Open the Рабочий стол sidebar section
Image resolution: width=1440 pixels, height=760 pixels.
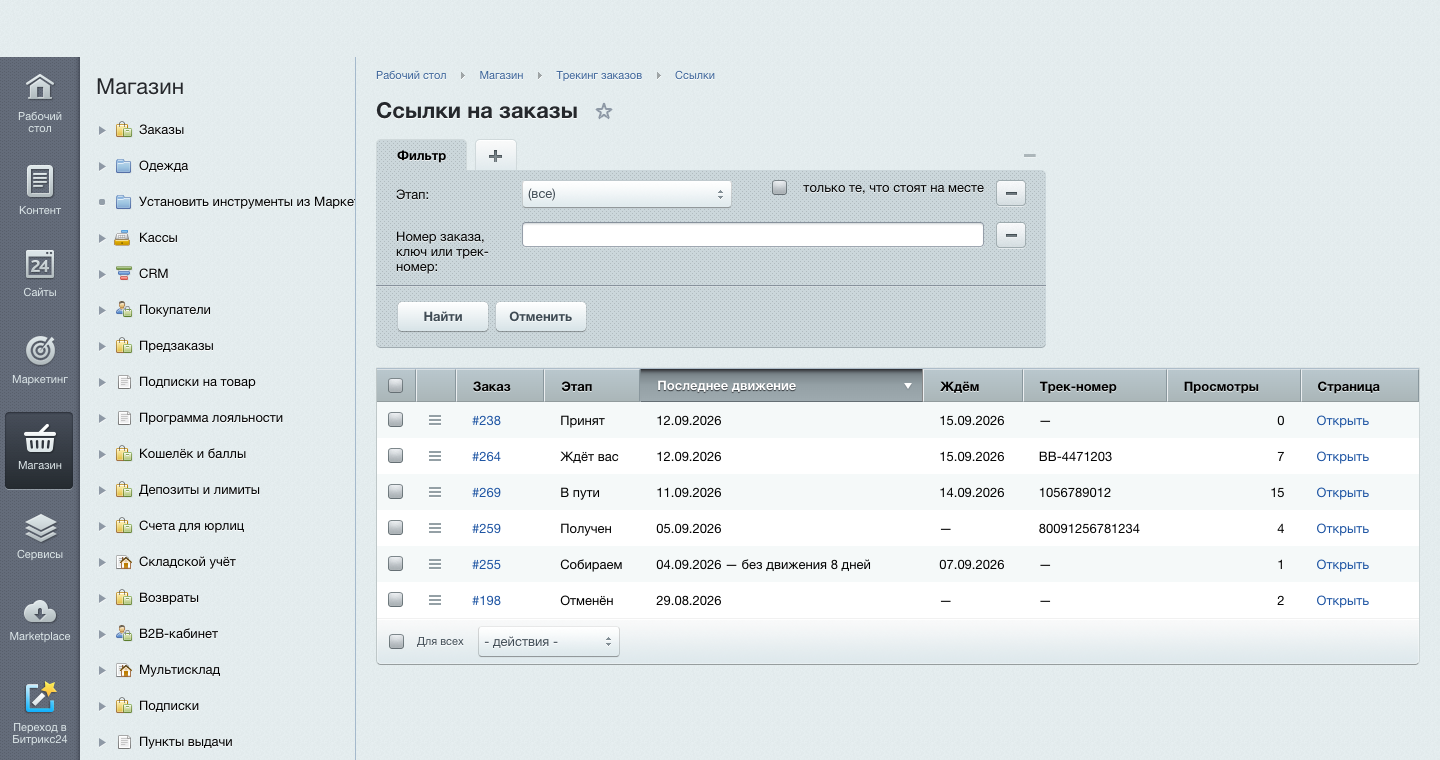[x=39, y=102]
